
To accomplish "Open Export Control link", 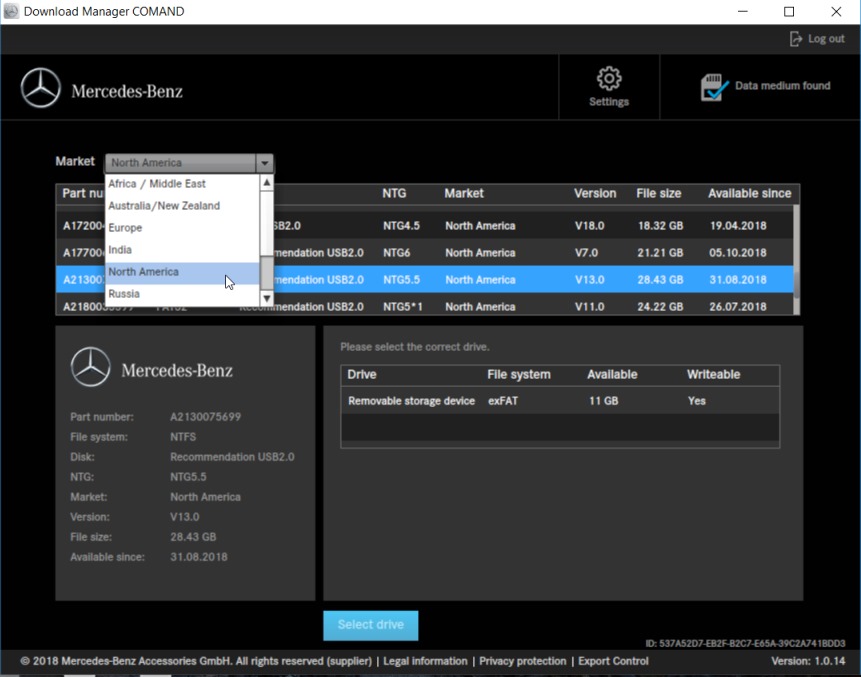I will coord(613,661).
